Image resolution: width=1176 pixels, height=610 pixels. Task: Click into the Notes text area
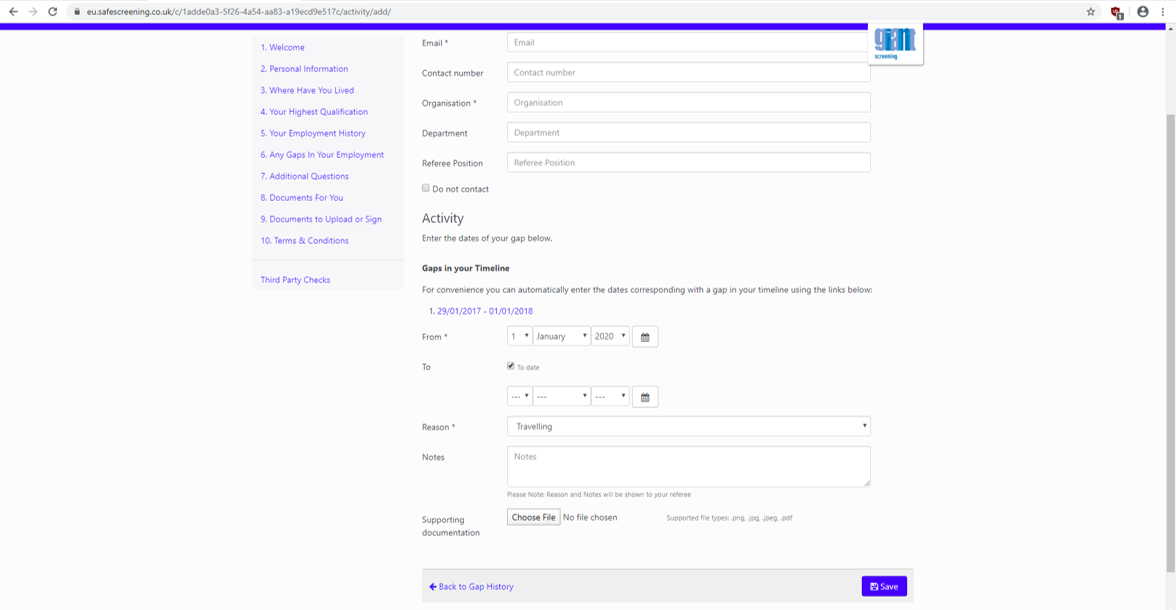pos(688,466)
